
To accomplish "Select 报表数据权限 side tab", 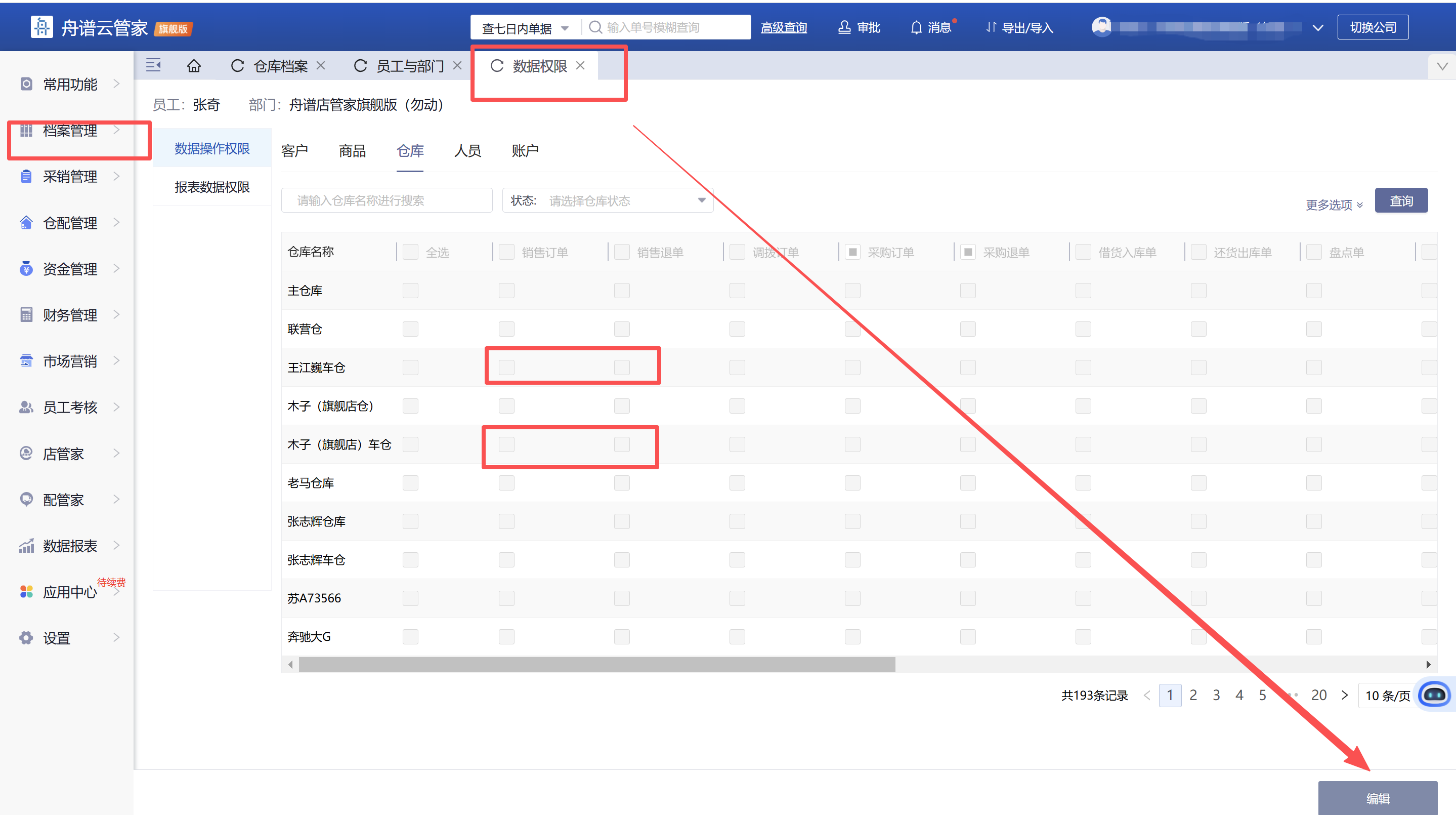I will pos(212,187).
